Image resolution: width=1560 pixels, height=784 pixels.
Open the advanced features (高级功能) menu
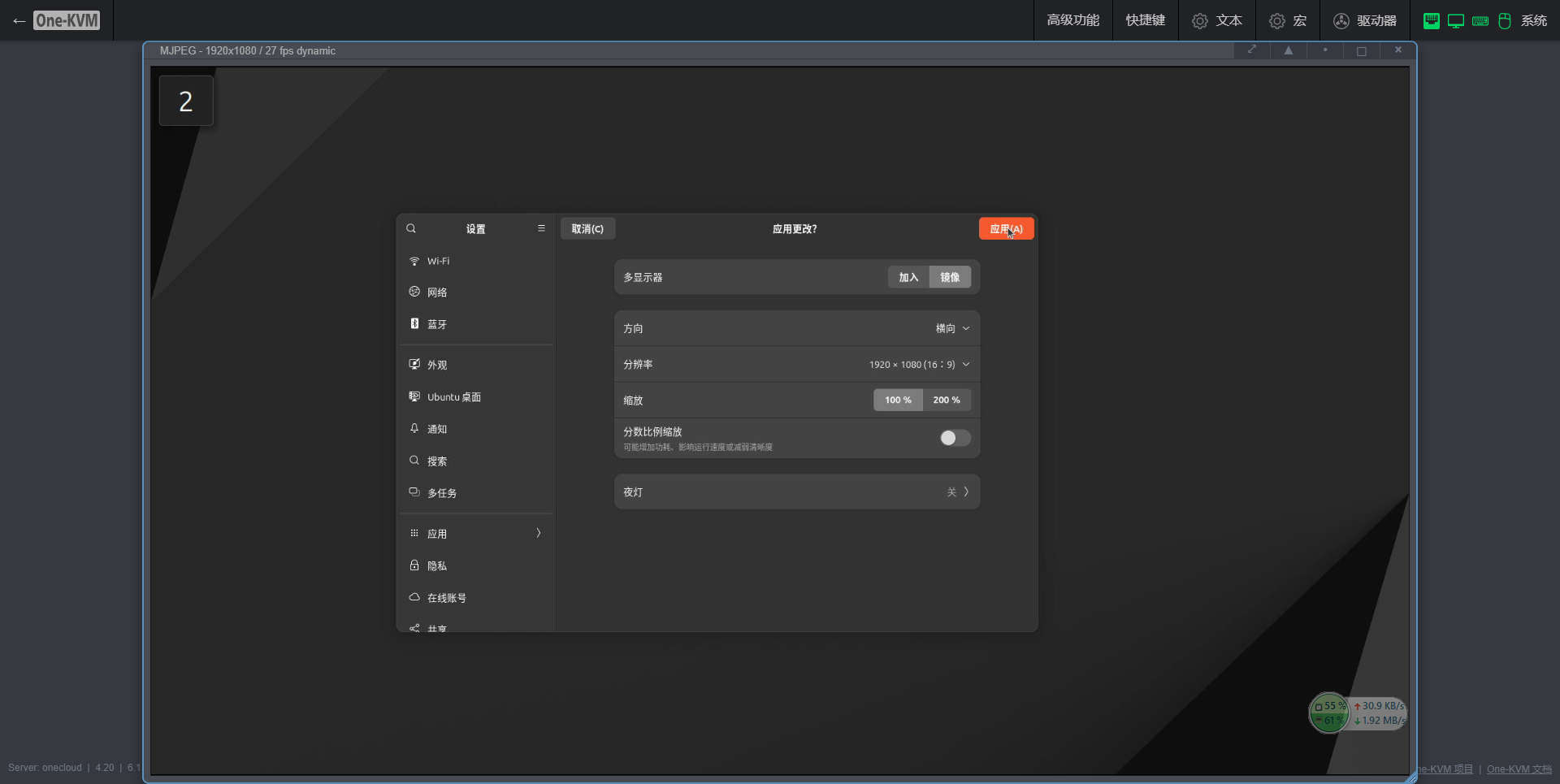1072,20
